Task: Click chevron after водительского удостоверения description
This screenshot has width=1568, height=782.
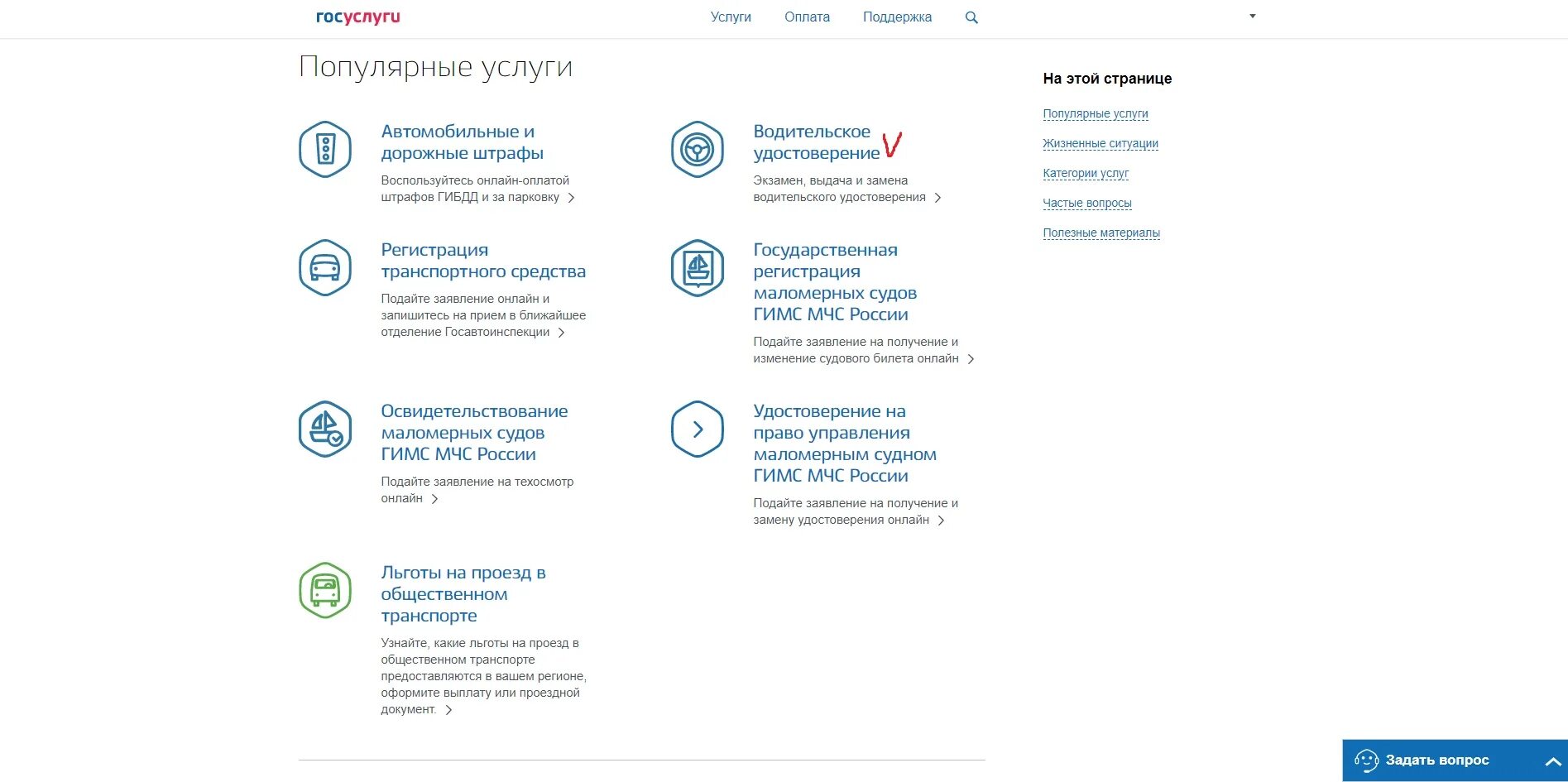Action: click(x=937, y=198)
